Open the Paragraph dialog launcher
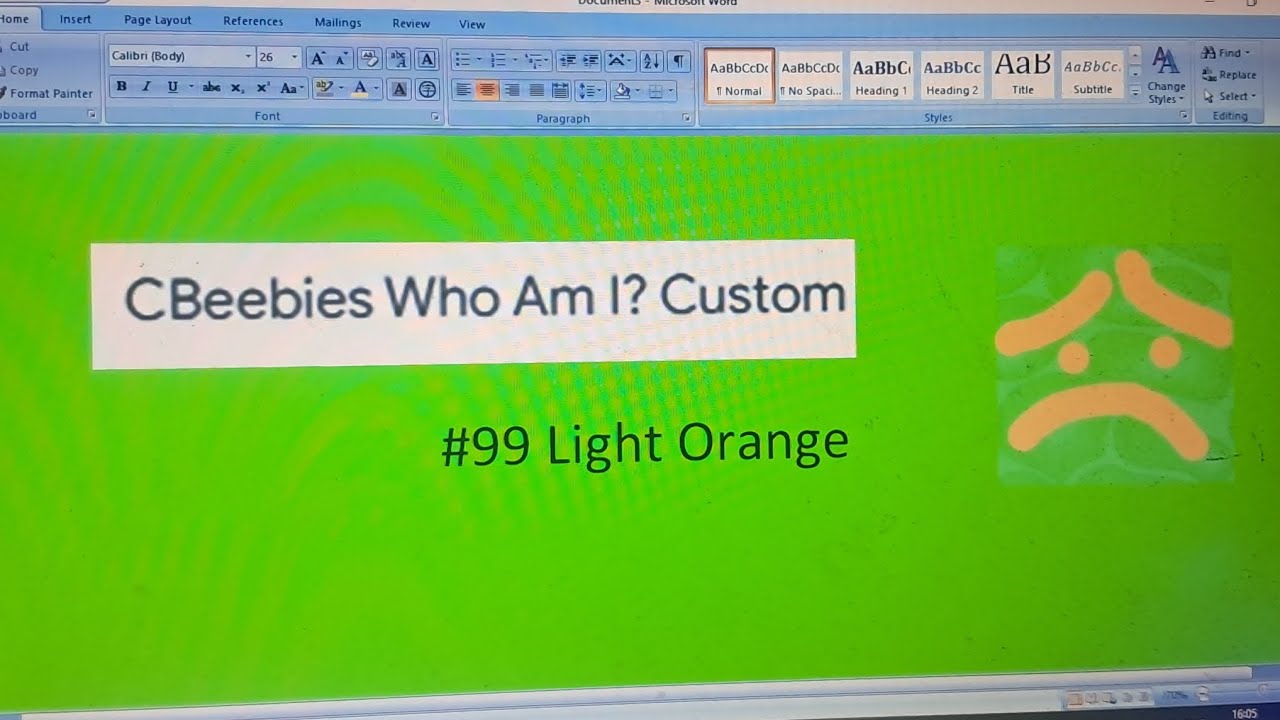 click(x=687, y=118)
